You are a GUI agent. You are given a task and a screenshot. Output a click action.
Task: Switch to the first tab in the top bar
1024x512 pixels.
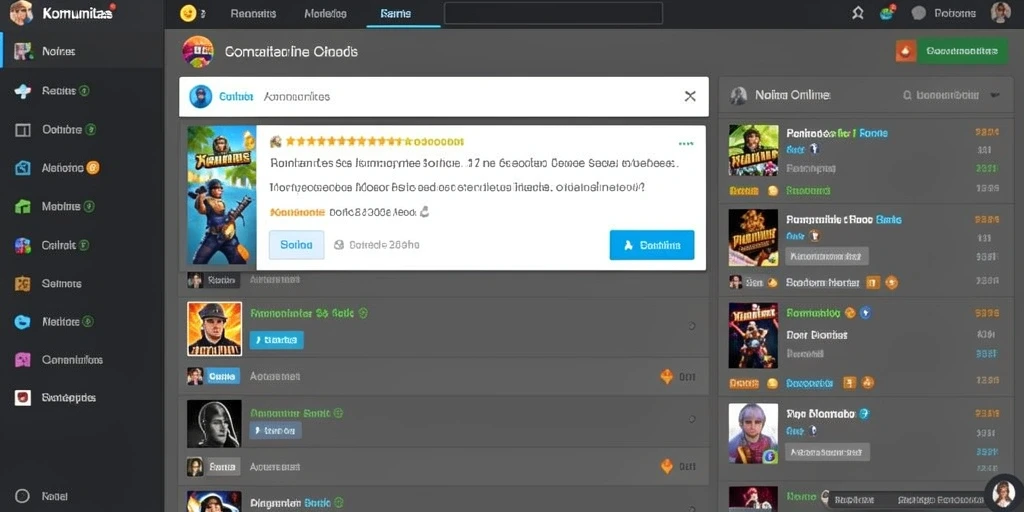[253, 14]
